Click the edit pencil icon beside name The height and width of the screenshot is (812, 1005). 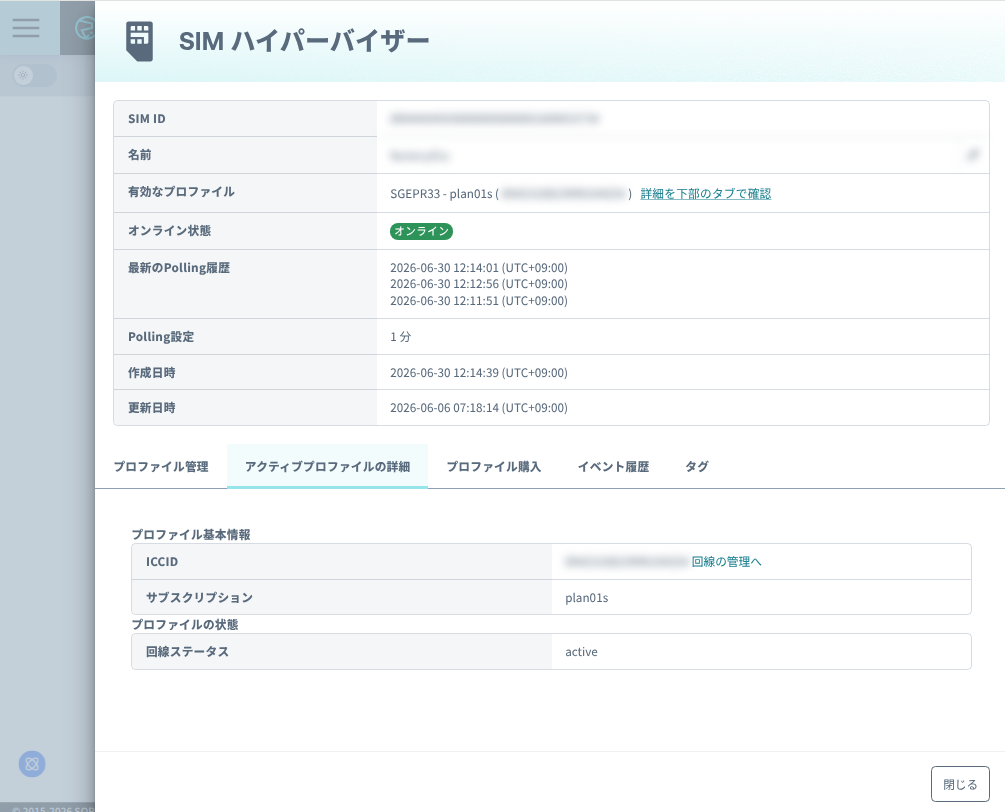(x=972, y=154)
